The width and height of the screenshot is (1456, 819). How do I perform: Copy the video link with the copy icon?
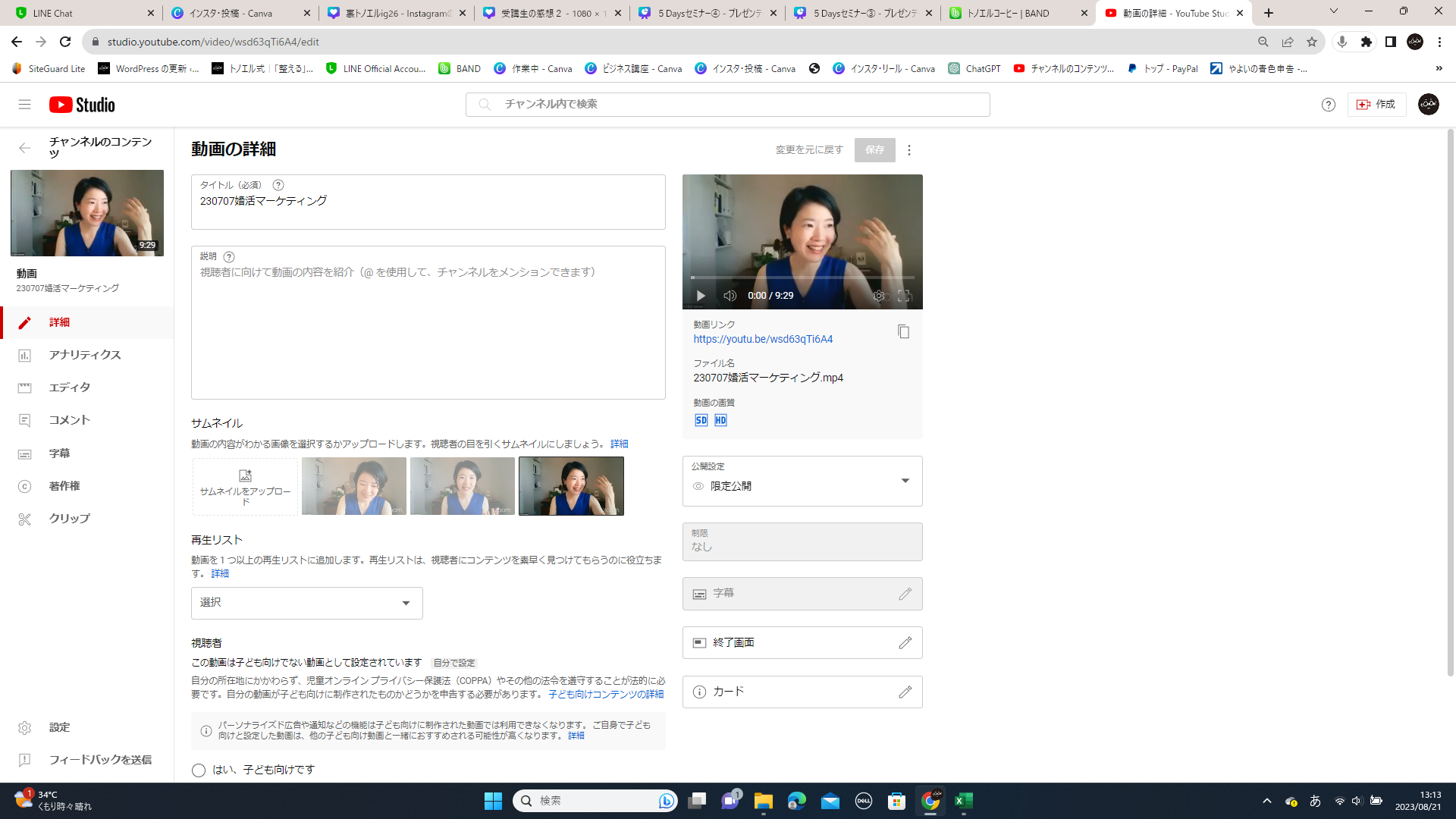903,331
